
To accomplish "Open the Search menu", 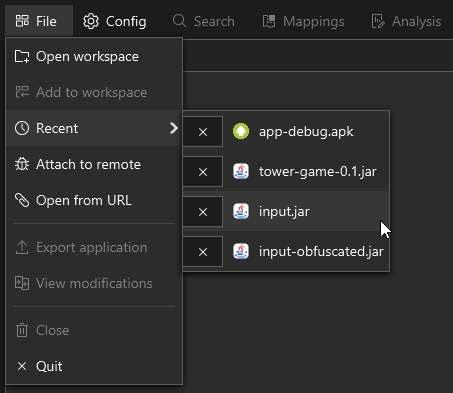I will point(204,21).
